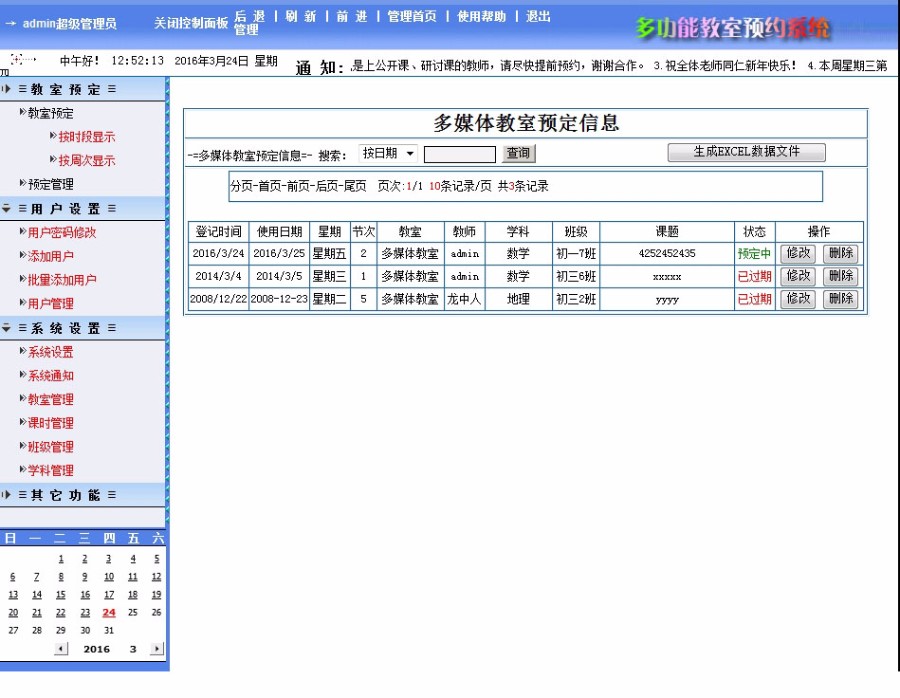Select calendar day 24
This screenshot has width=900, height=698.
[108, 613]
